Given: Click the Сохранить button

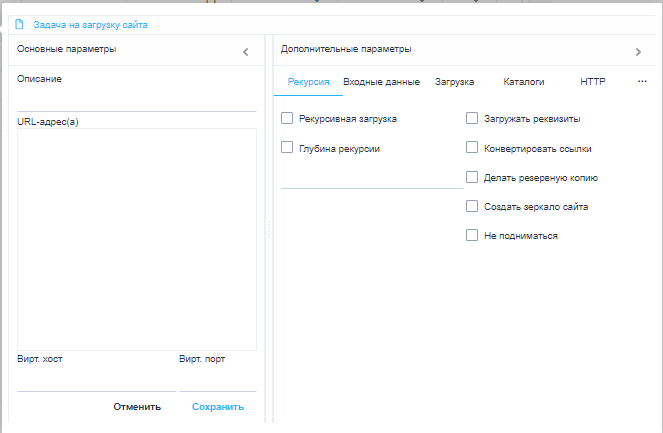Looking at the screenshot, I should [x=217, y=406].
